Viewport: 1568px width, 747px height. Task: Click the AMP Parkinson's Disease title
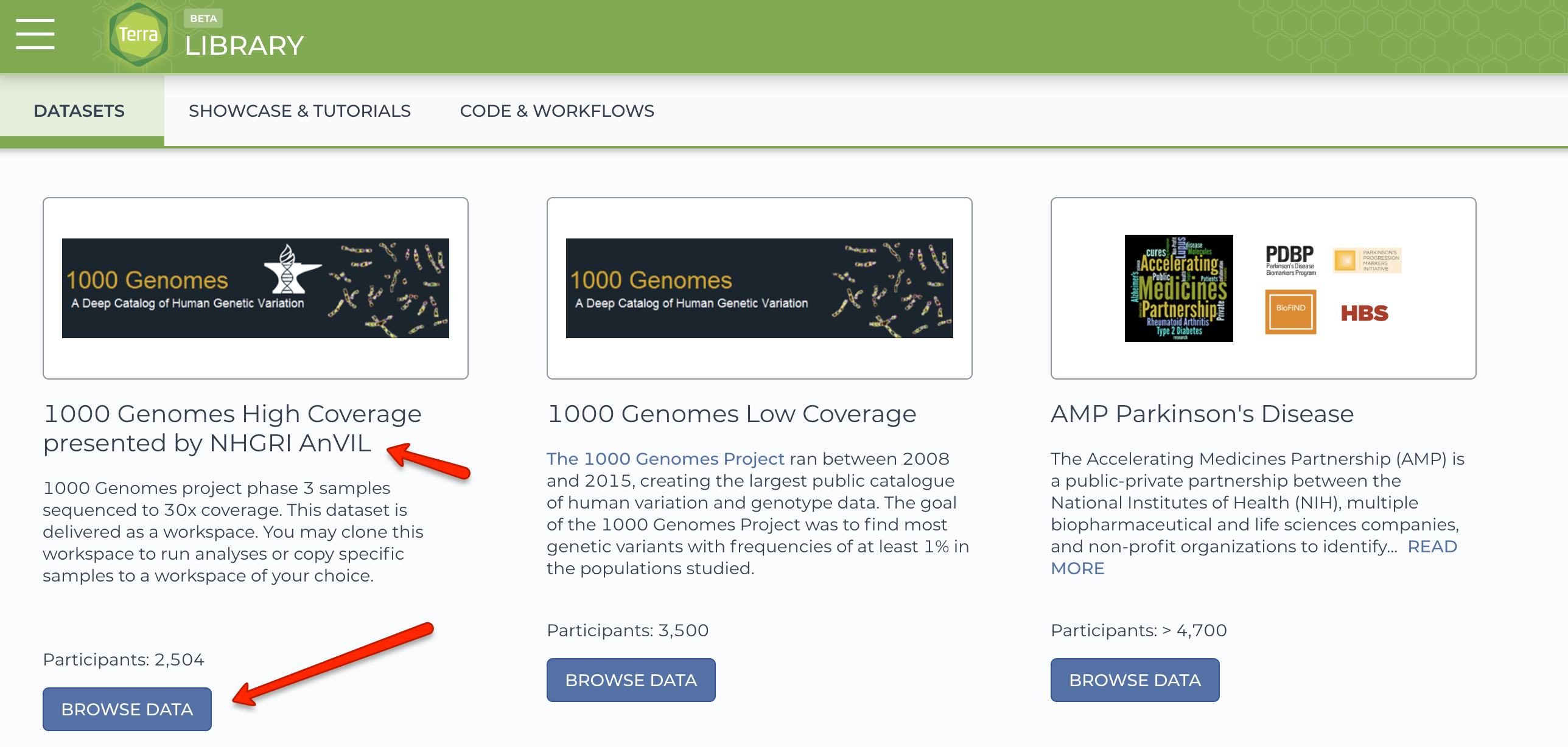pyautogui.click(x=1202, y=414)
